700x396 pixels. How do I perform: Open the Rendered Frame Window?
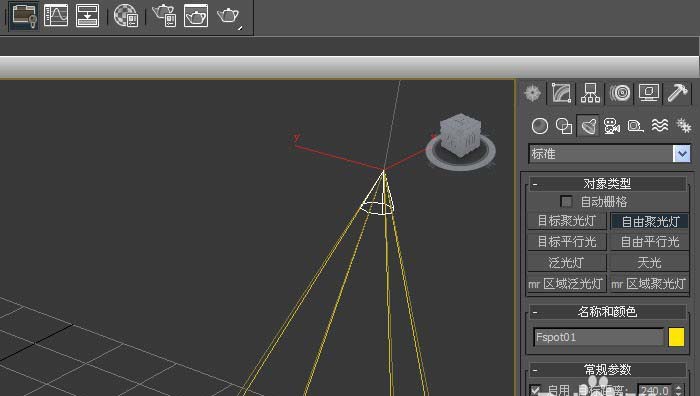(x=196, y=16)
